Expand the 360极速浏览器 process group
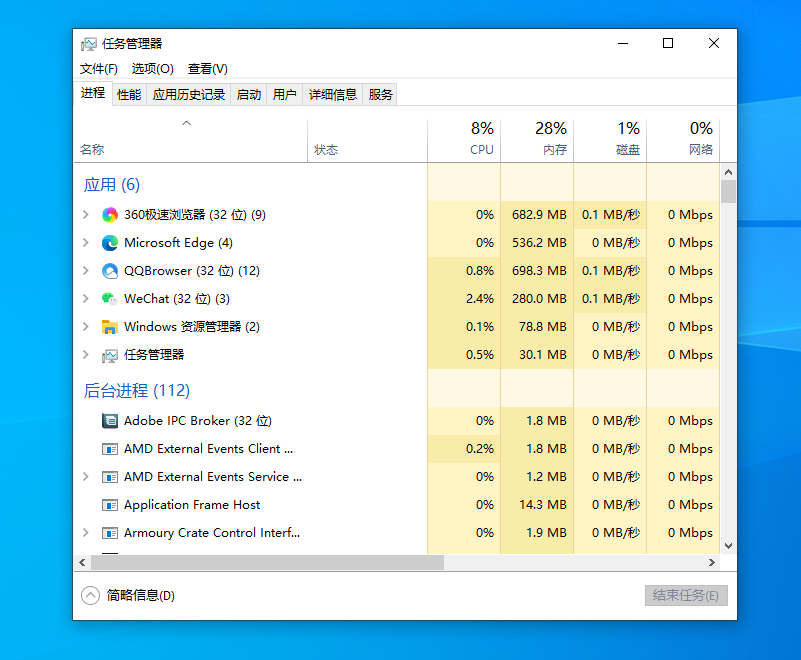Image resolution: width=801 pixels, height=660 pixels. coord(86,215)
